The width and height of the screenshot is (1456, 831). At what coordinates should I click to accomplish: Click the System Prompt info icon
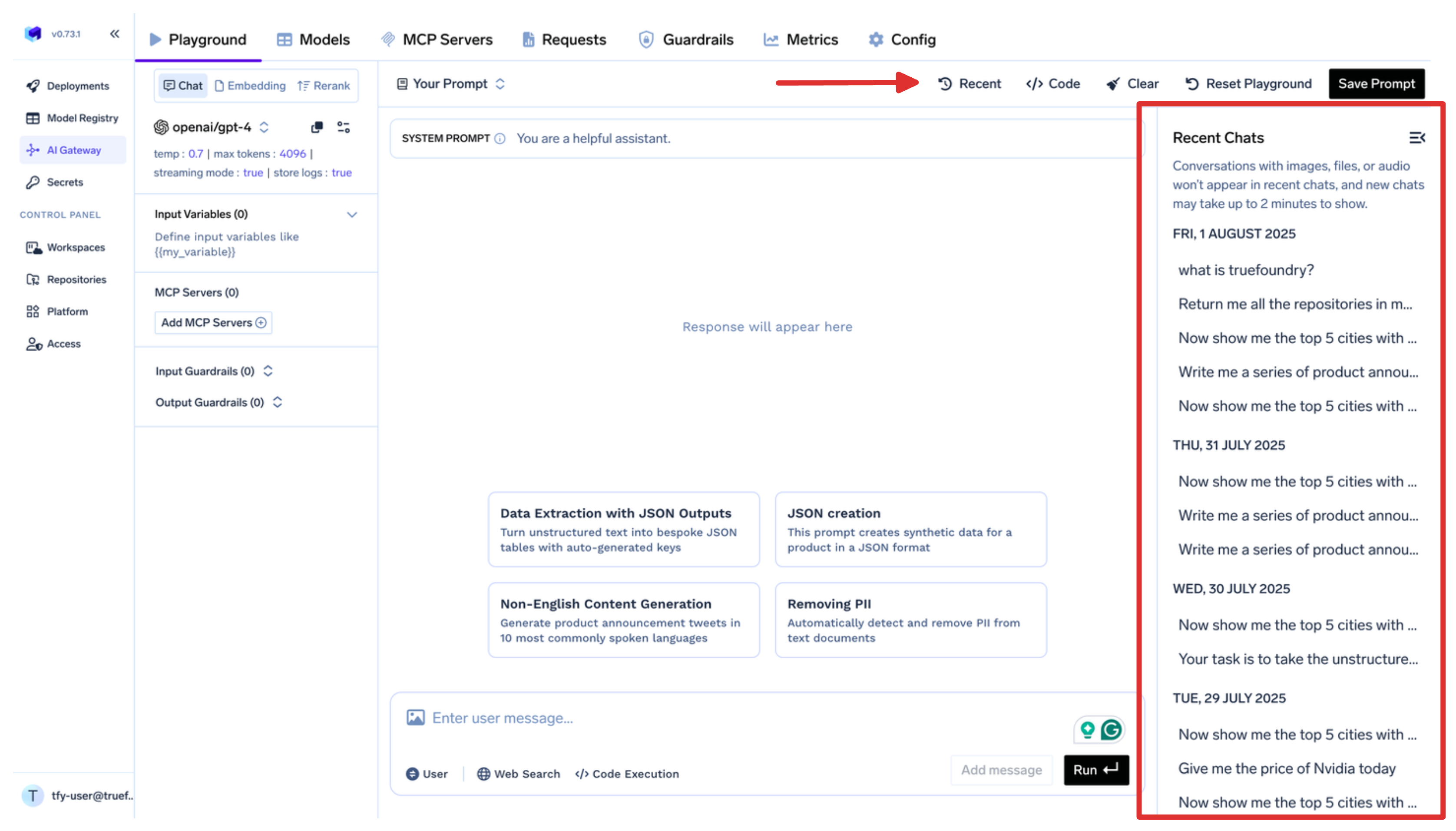click(500, 139)
